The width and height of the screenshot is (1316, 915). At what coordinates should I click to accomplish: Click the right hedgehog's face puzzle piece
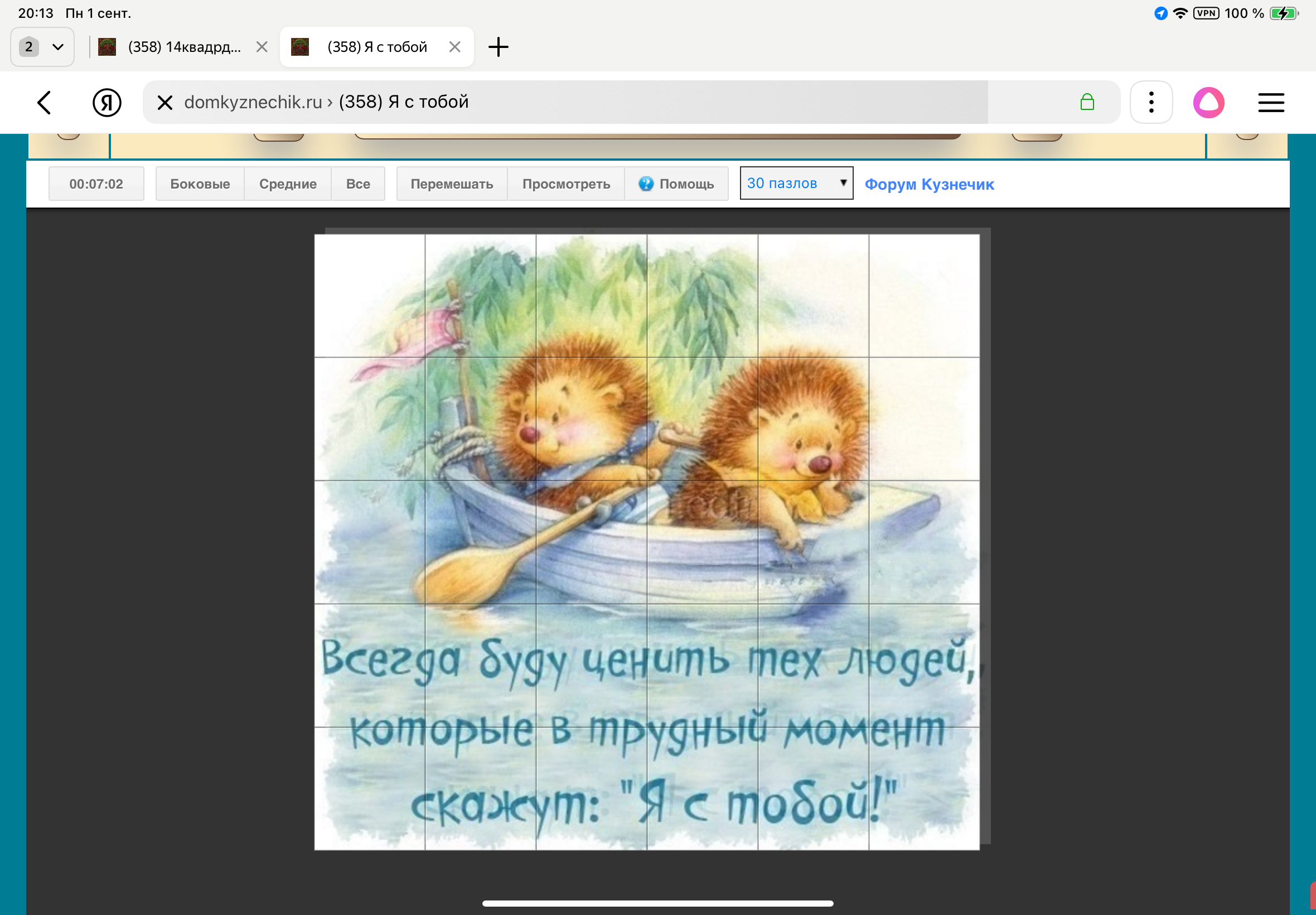[813, 419]
